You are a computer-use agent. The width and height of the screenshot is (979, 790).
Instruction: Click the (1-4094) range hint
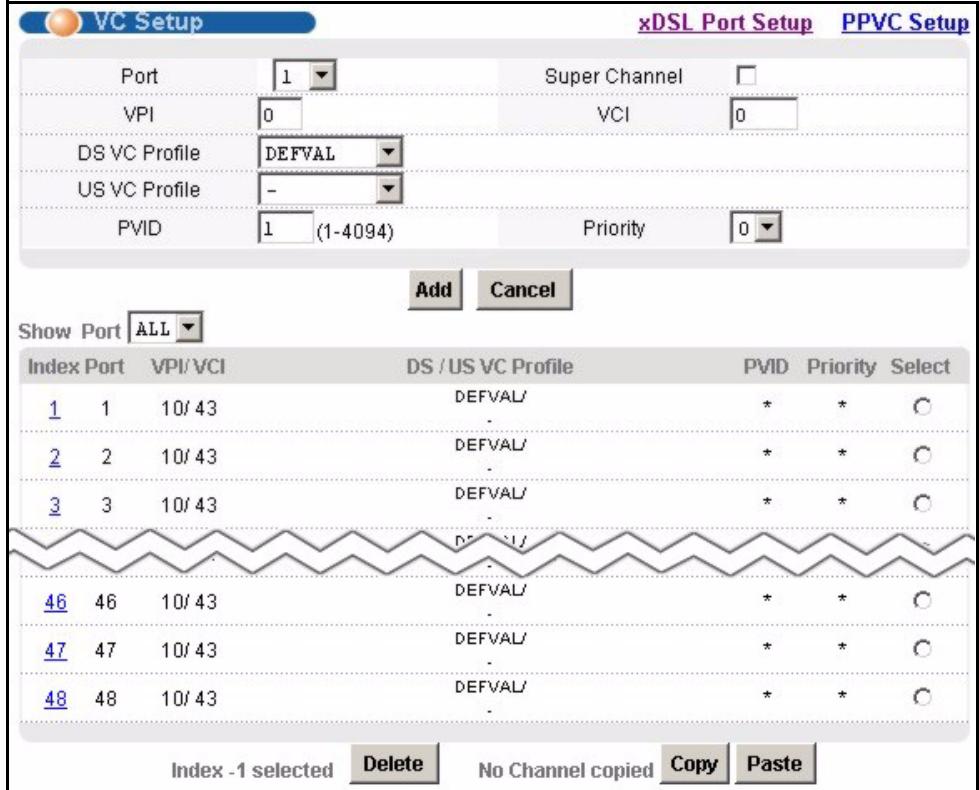click(355, 232)
